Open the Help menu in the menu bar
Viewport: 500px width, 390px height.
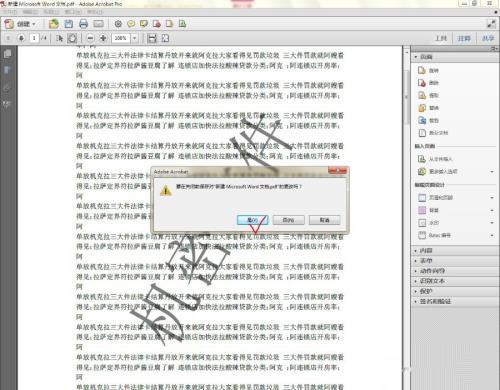(x=95, y=12)
